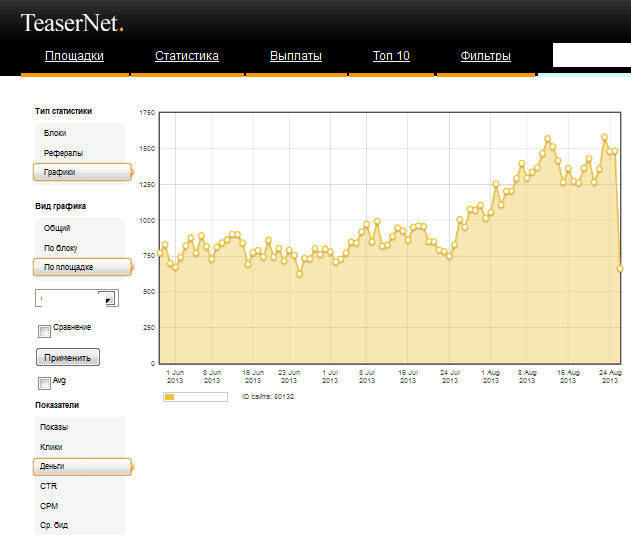Enable the Сравнение checkbox
631x535 pixels.
tap(44, 331)
